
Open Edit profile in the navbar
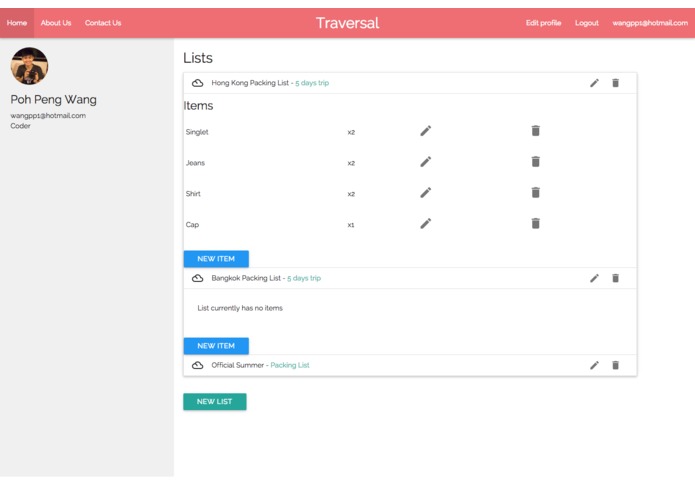pyautogui.click(x=543, y=23)
